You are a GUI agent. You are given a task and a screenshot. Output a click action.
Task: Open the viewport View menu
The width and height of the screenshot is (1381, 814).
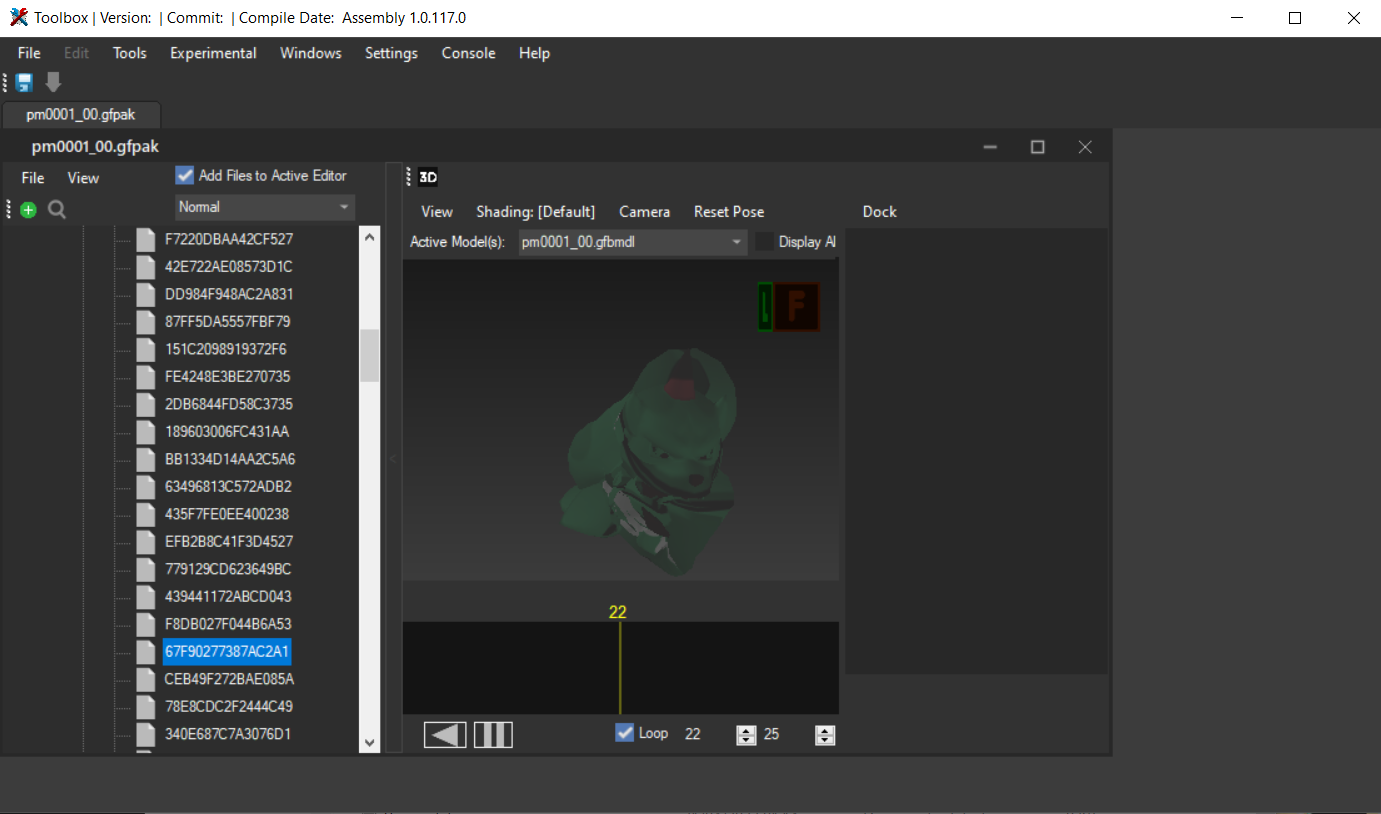[437, 212]
